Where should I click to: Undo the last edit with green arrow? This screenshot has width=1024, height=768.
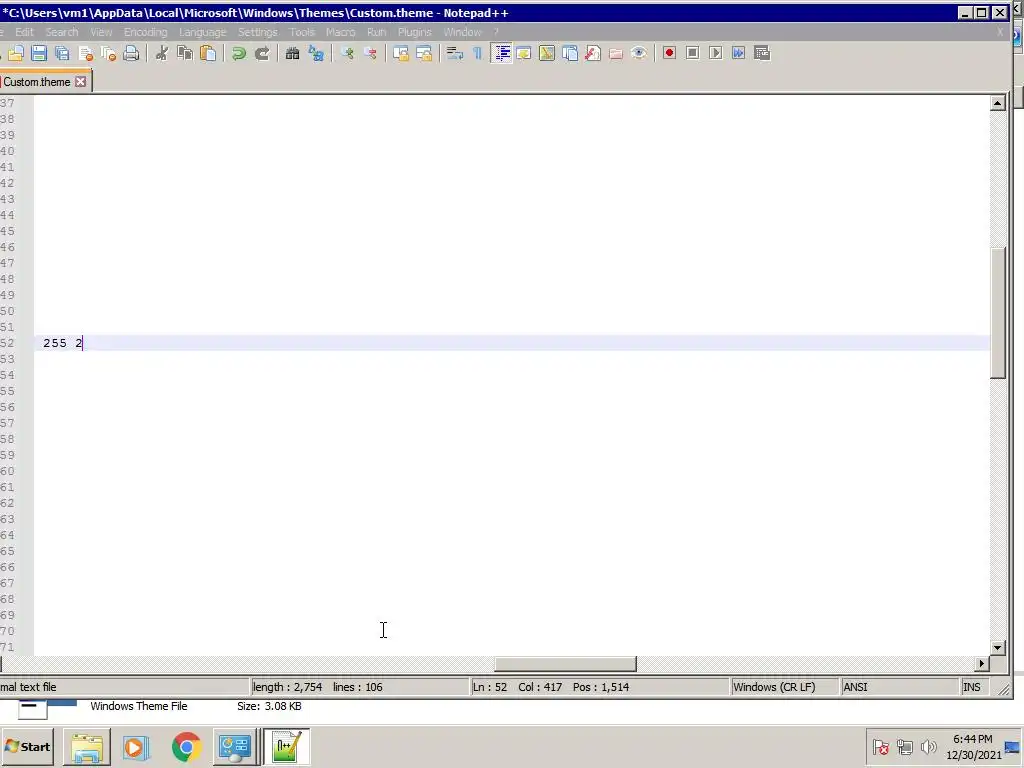point(238,54)
